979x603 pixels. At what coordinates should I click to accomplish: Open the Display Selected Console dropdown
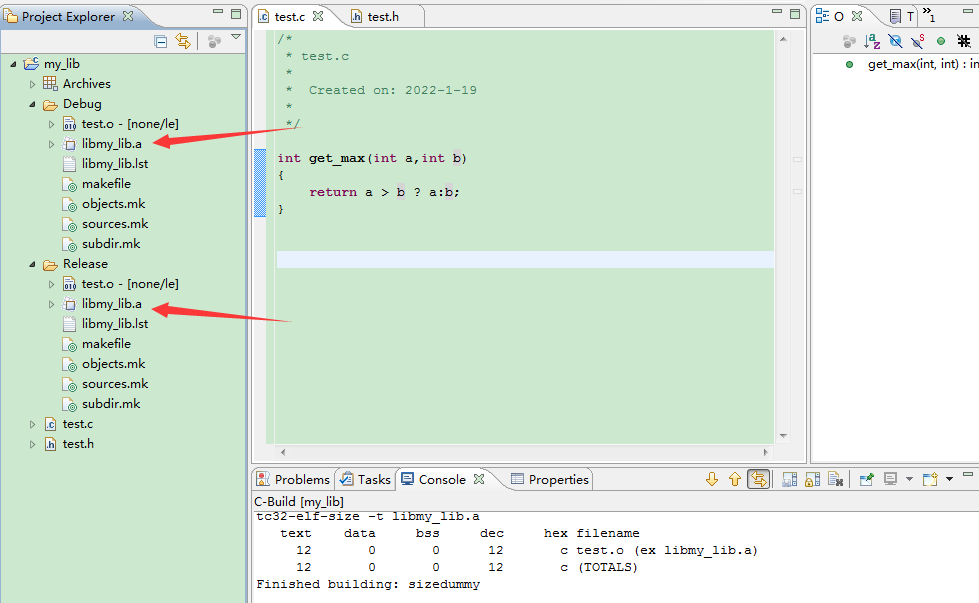tap(910, 479)
